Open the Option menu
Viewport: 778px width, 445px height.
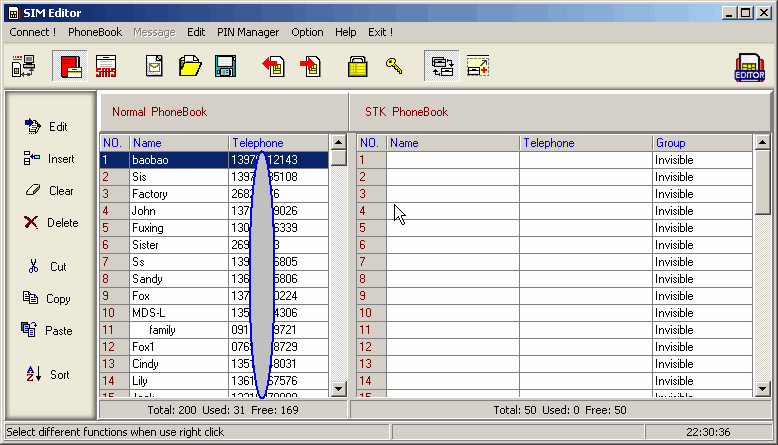307,32
